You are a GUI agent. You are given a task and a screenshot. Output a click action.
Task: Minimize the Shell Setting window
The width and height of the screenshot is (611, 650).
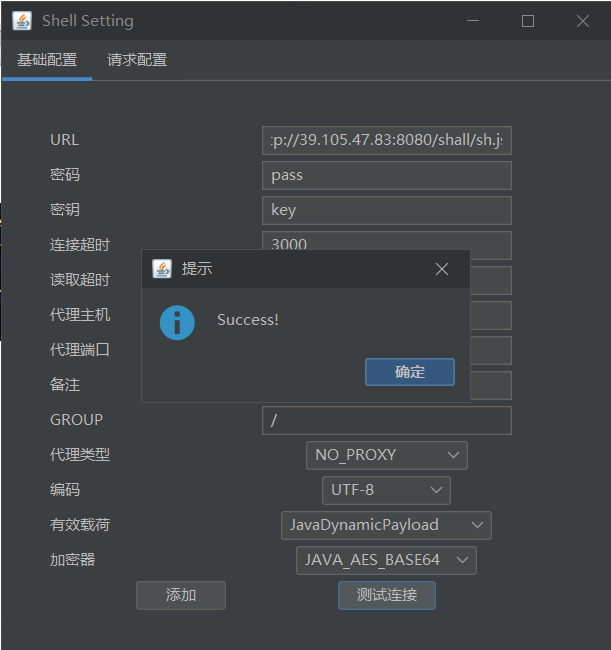(473, 21)
